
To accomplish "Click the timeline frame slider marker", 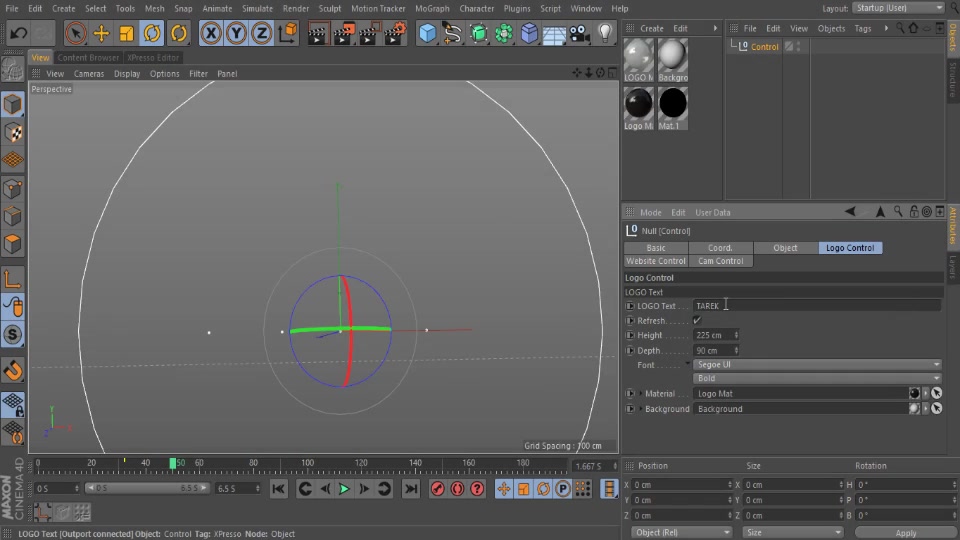I will pos(173,463).
